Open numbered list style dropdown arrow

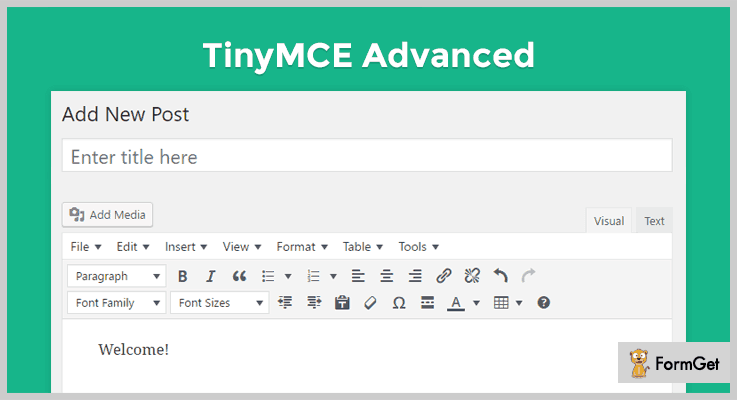click(x=333, y=276)
